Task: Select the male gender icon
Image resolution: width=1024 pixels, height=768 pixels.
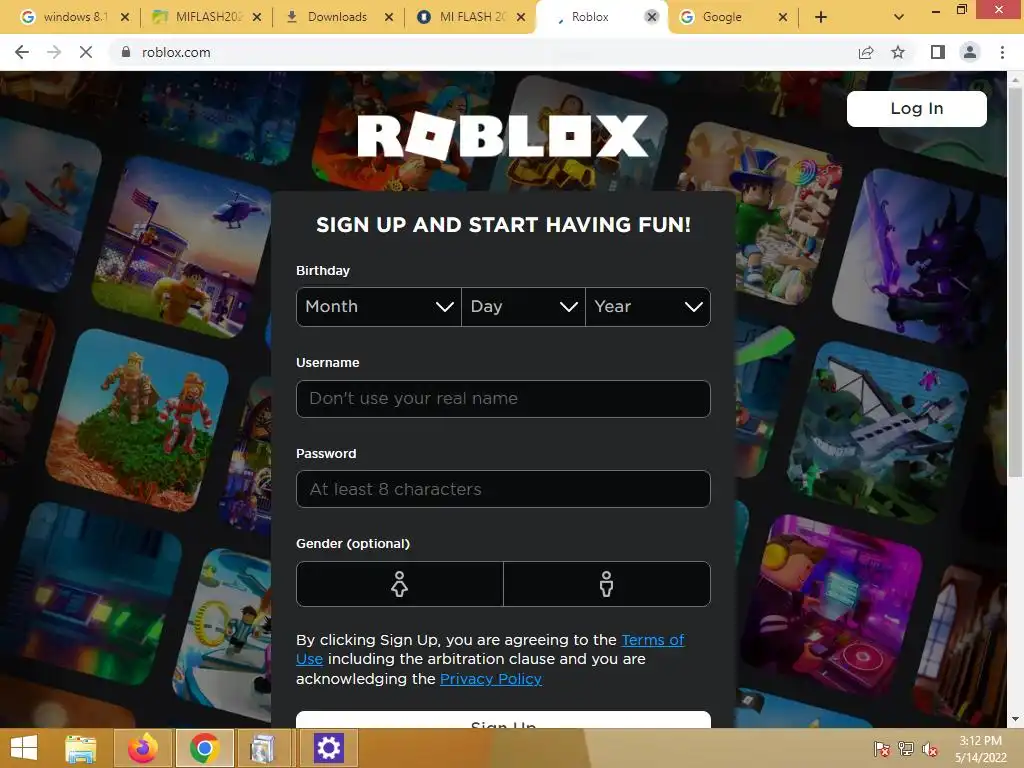Action: point(607,584)
